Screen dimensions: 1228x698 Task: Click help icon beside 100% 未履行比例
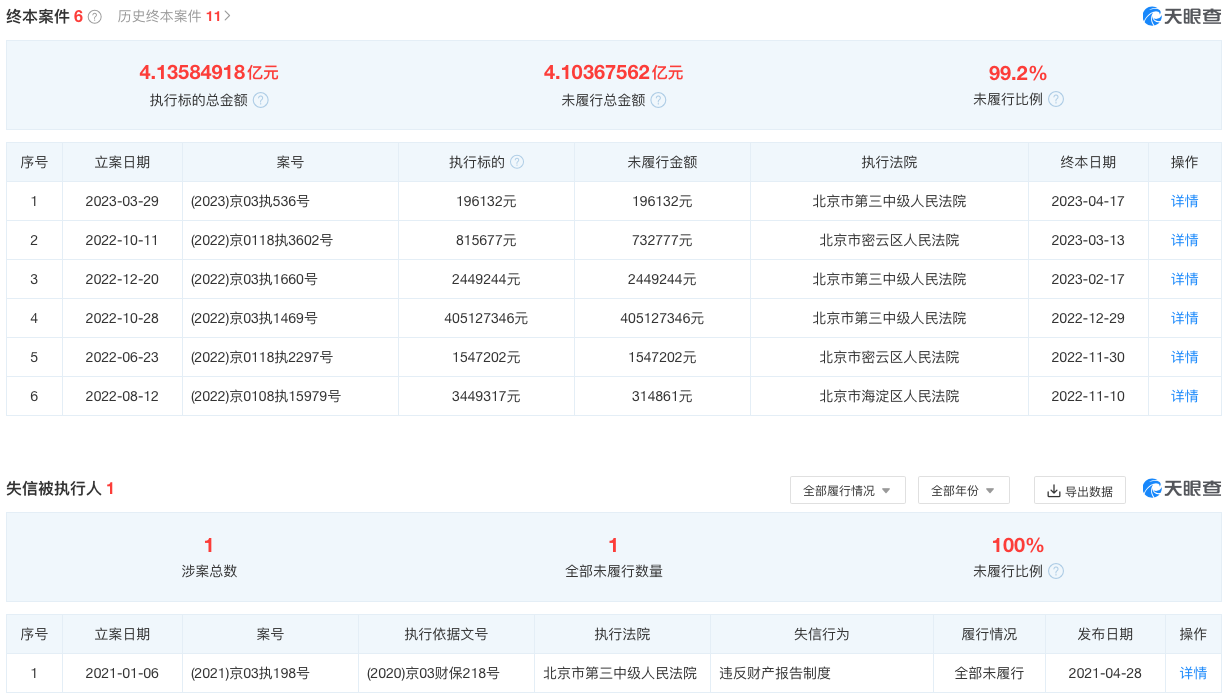click(1056, 571)
